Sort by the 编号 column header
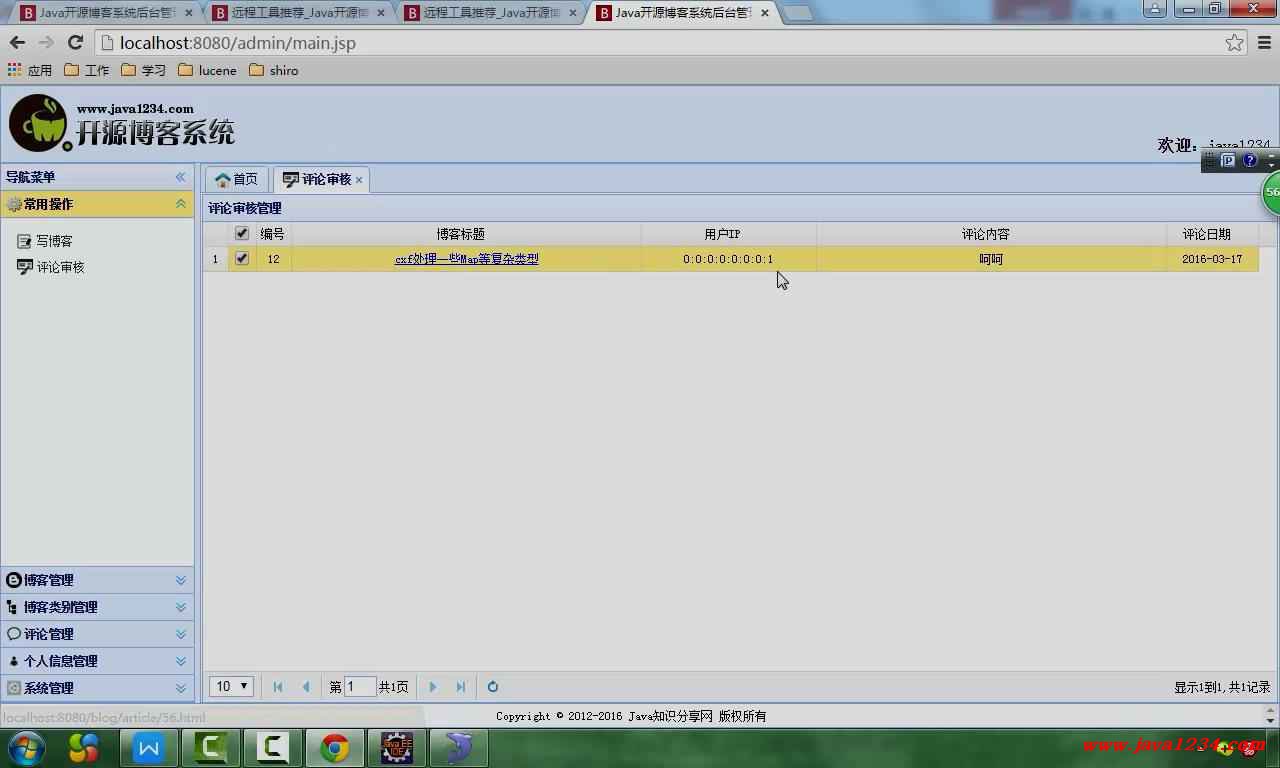Image resolution: width=1280 pixels, height=768 pixels. pyautogui.click(x=273, y=234)
